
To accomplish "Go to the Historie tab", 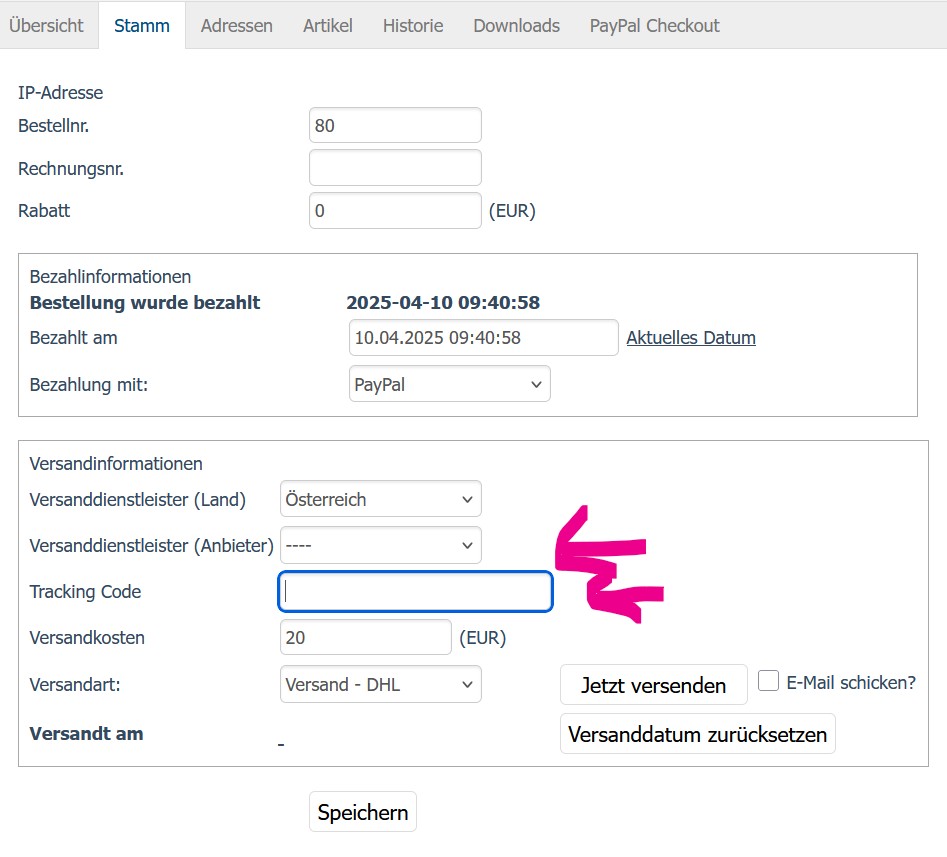I will [x=413, y=26].
